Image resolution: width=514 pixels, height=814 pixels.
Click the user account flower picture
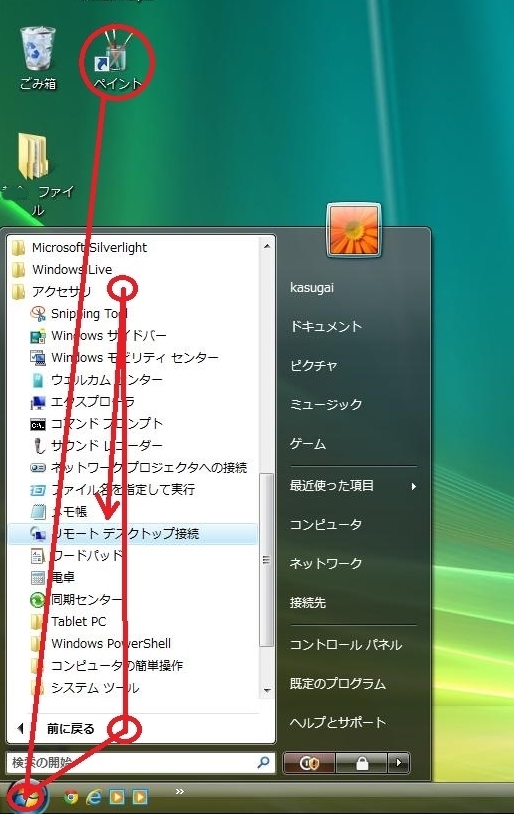pos(354,230)
